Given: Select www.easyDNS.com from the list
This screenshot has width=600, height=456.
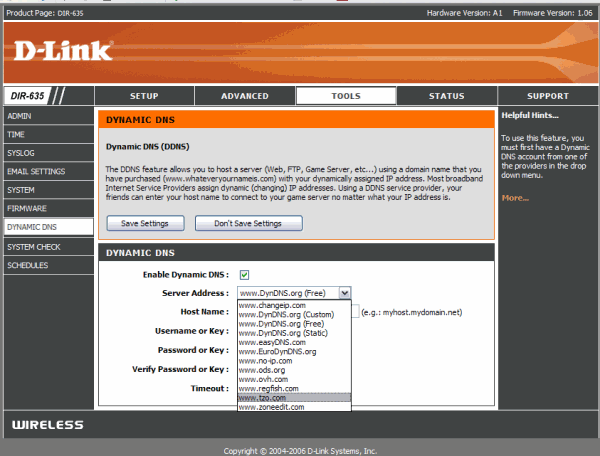Looking at the screenshot, I should click(294, 342).
